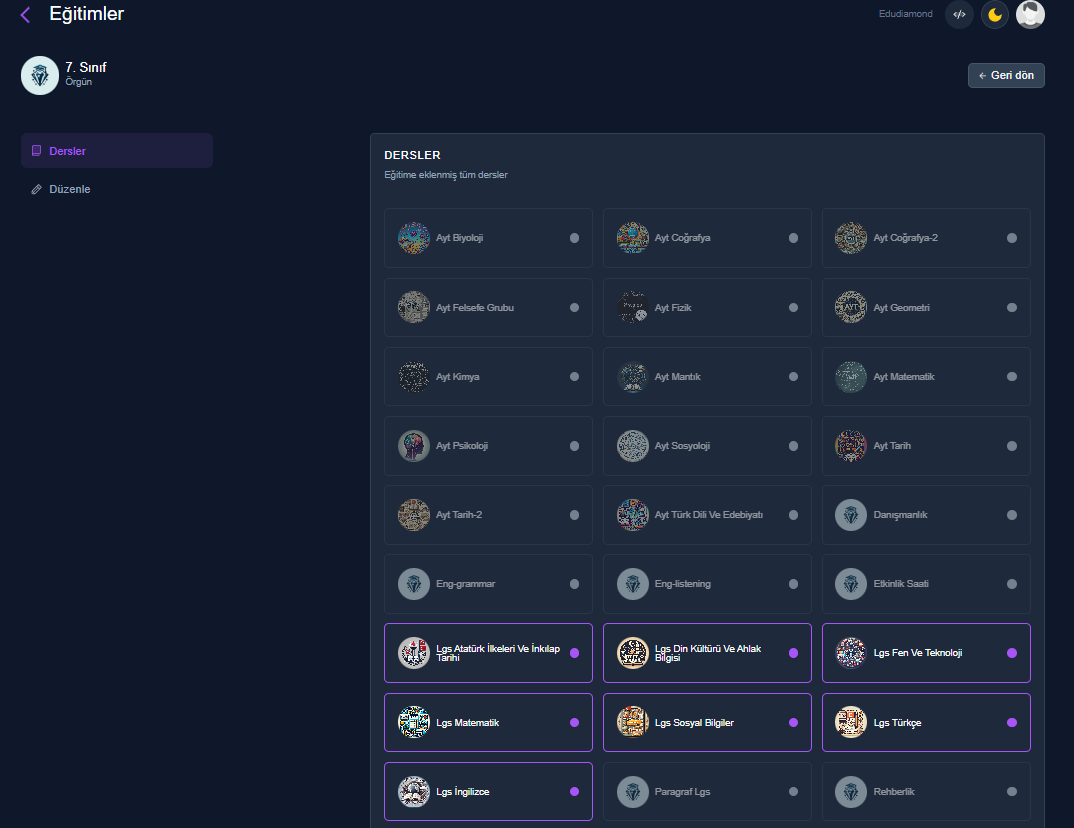The width and height of the screenshot is (1074, 828).
Task: Toggle dark mode with the moon icon
Action: pyautogui.click(x=995, y=14)
